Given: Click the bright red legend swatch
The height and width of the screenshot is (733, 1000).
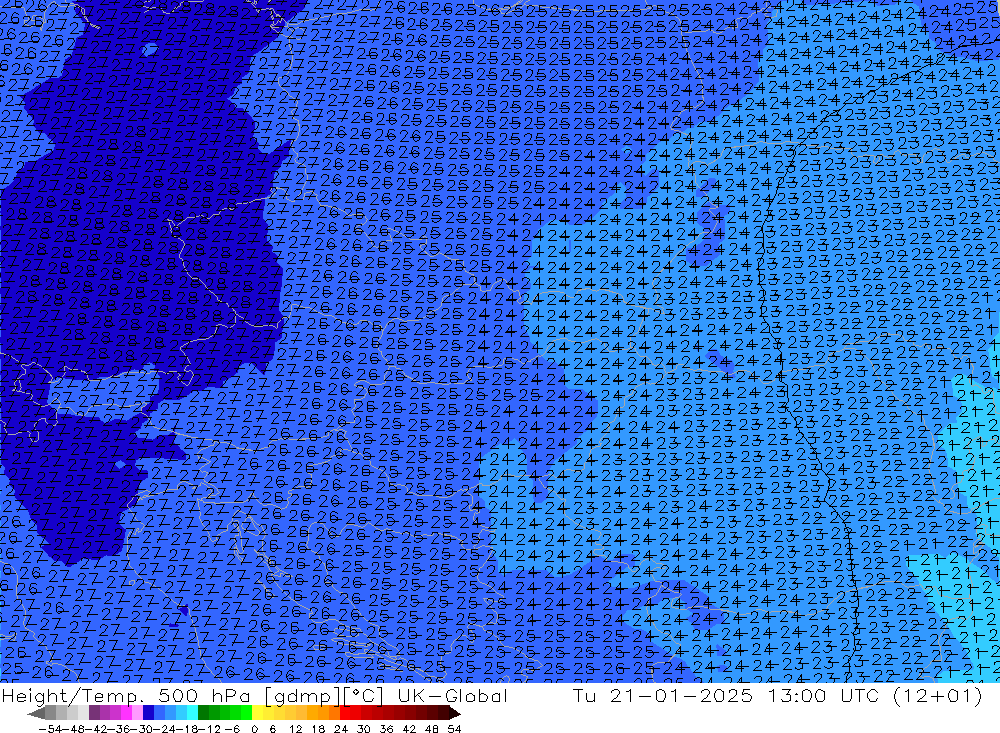Looking at the screenshot, I should click(344, 713).
